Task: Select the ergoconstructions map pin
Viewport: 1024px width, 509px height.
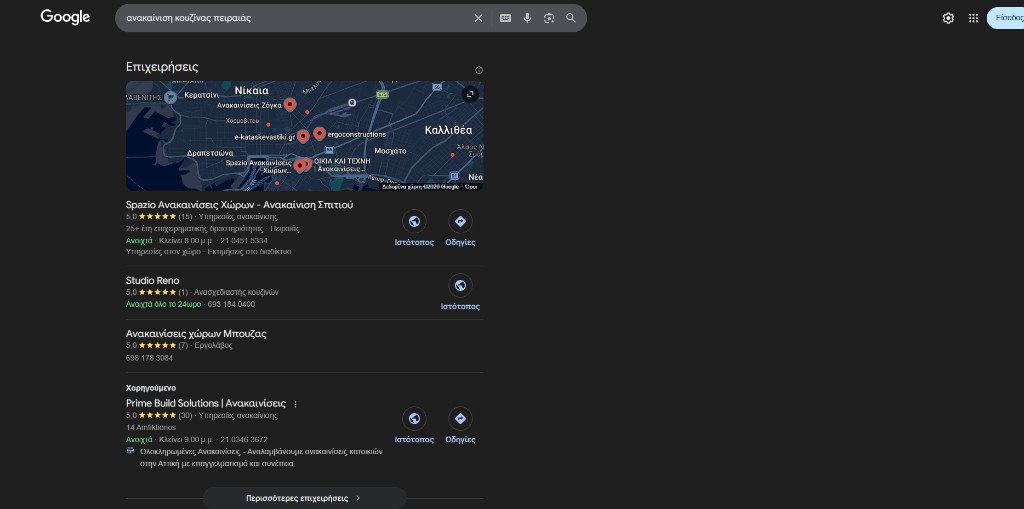Action: [319, 133]
